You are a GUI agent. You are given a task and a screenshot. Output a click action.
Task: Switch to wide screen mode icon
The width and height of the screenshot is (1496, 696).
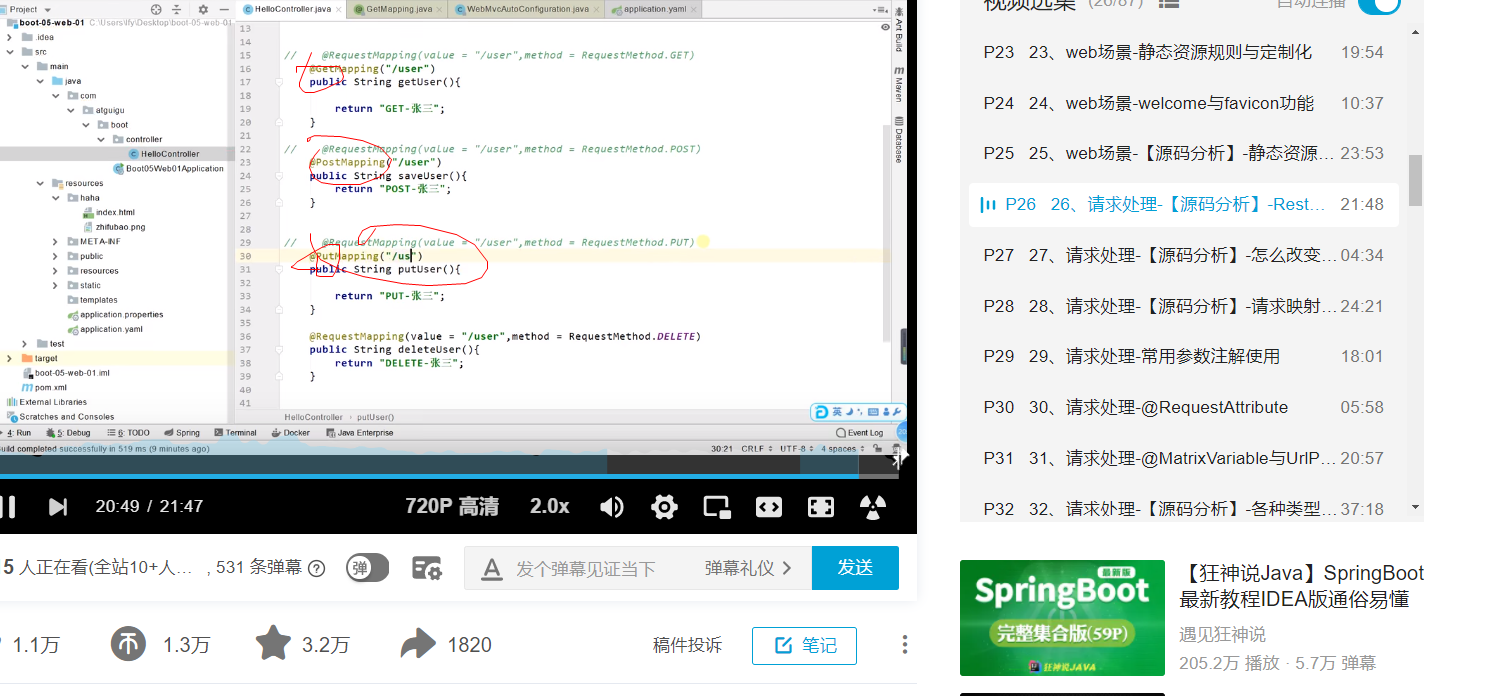click(768, 507)
